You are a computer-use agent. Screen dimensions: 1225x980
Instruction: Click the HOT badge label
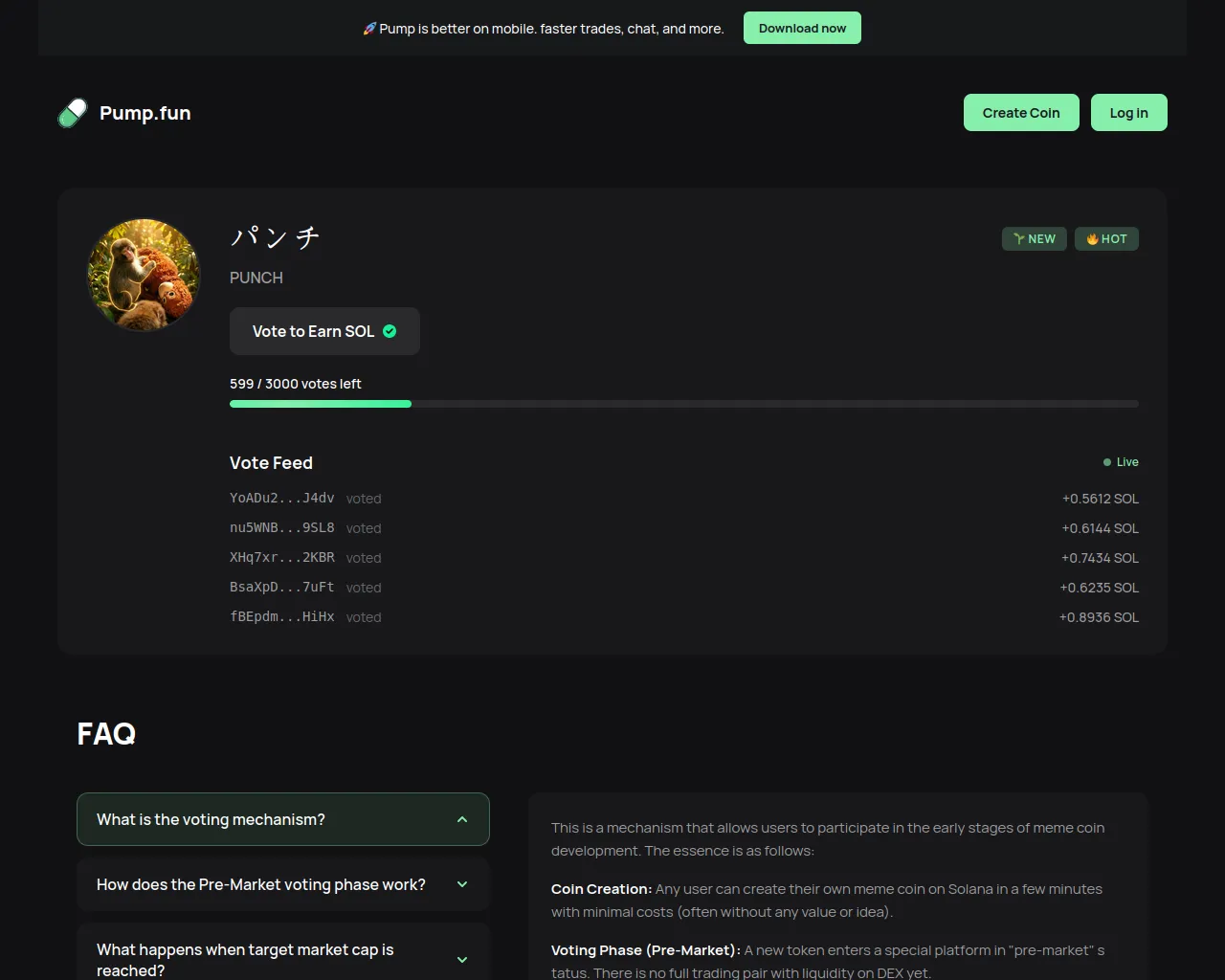(1106, 239)
